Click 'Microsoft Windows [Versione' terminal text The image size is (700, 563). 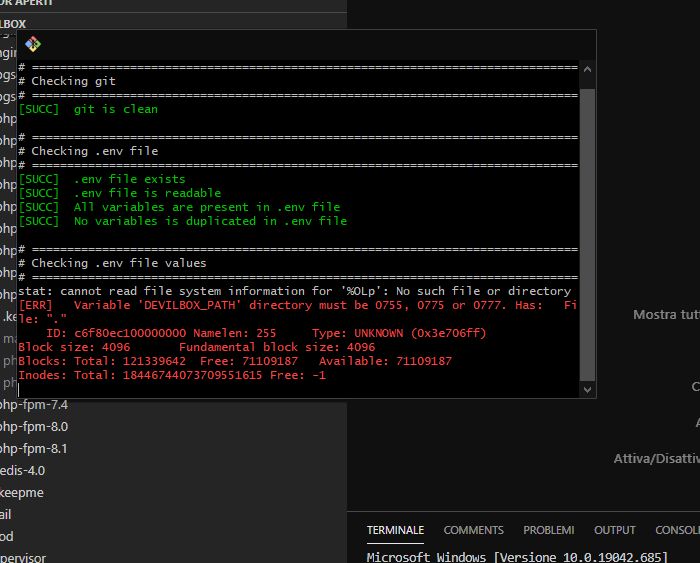pos(517,557)
